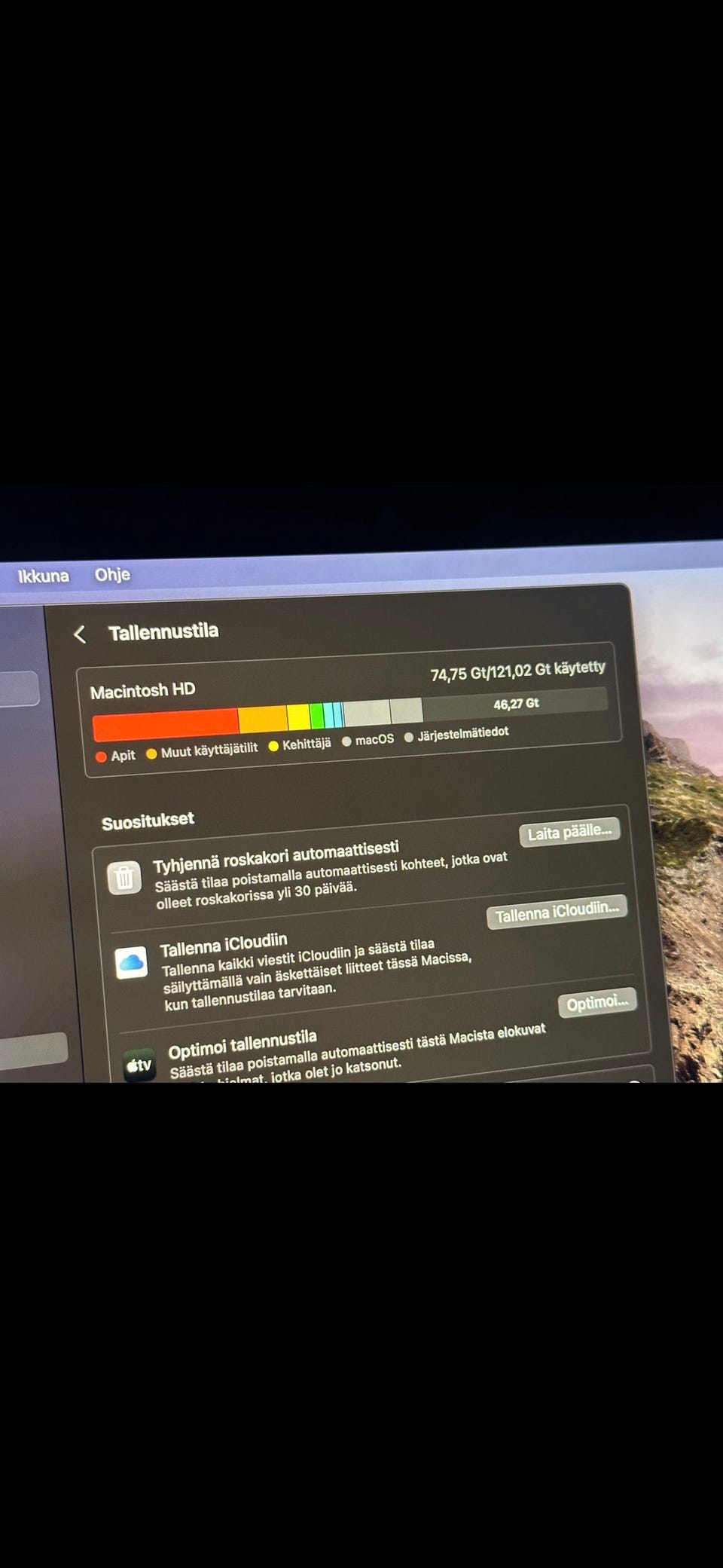Open the Ikkuna menu
Viewport: 723px width, 1568px height.
[x=43, y=576]
